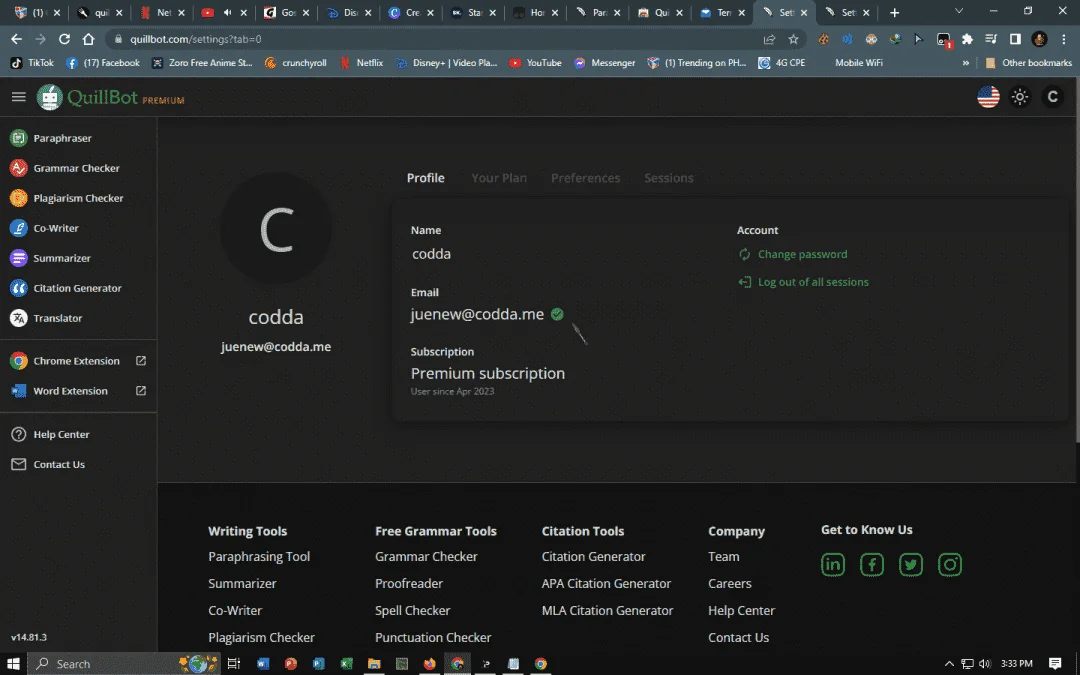This screenshot has height=675, width=1080.
Task: Switch to the Profile tab
Action: point(426,178)
